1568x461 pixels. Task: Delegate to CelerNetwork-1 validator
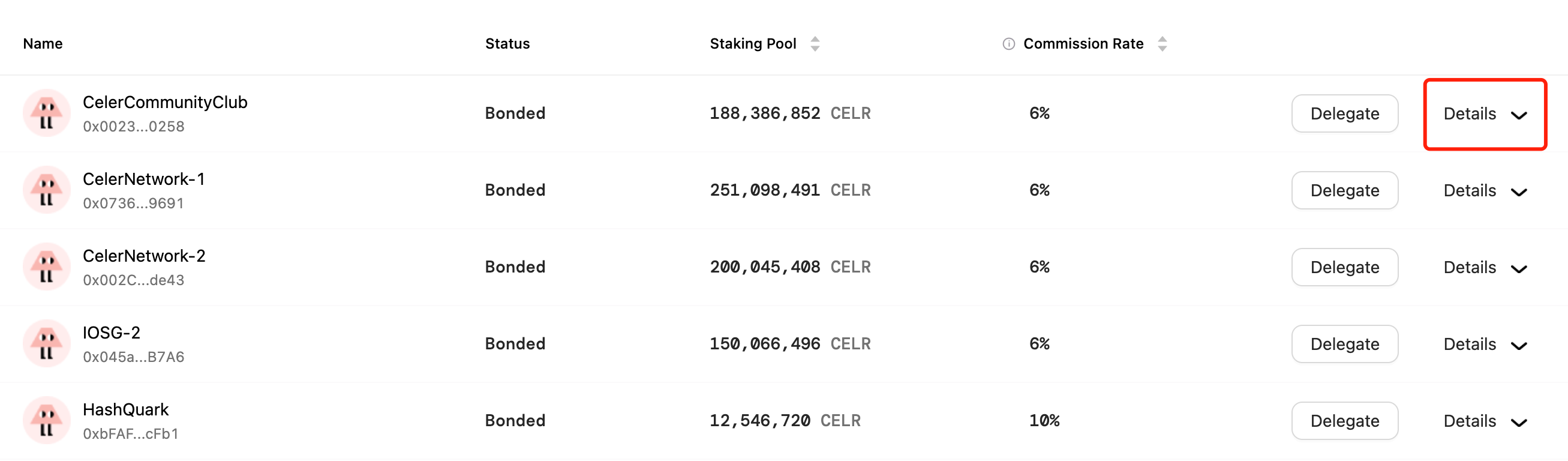pos(1344,191)
